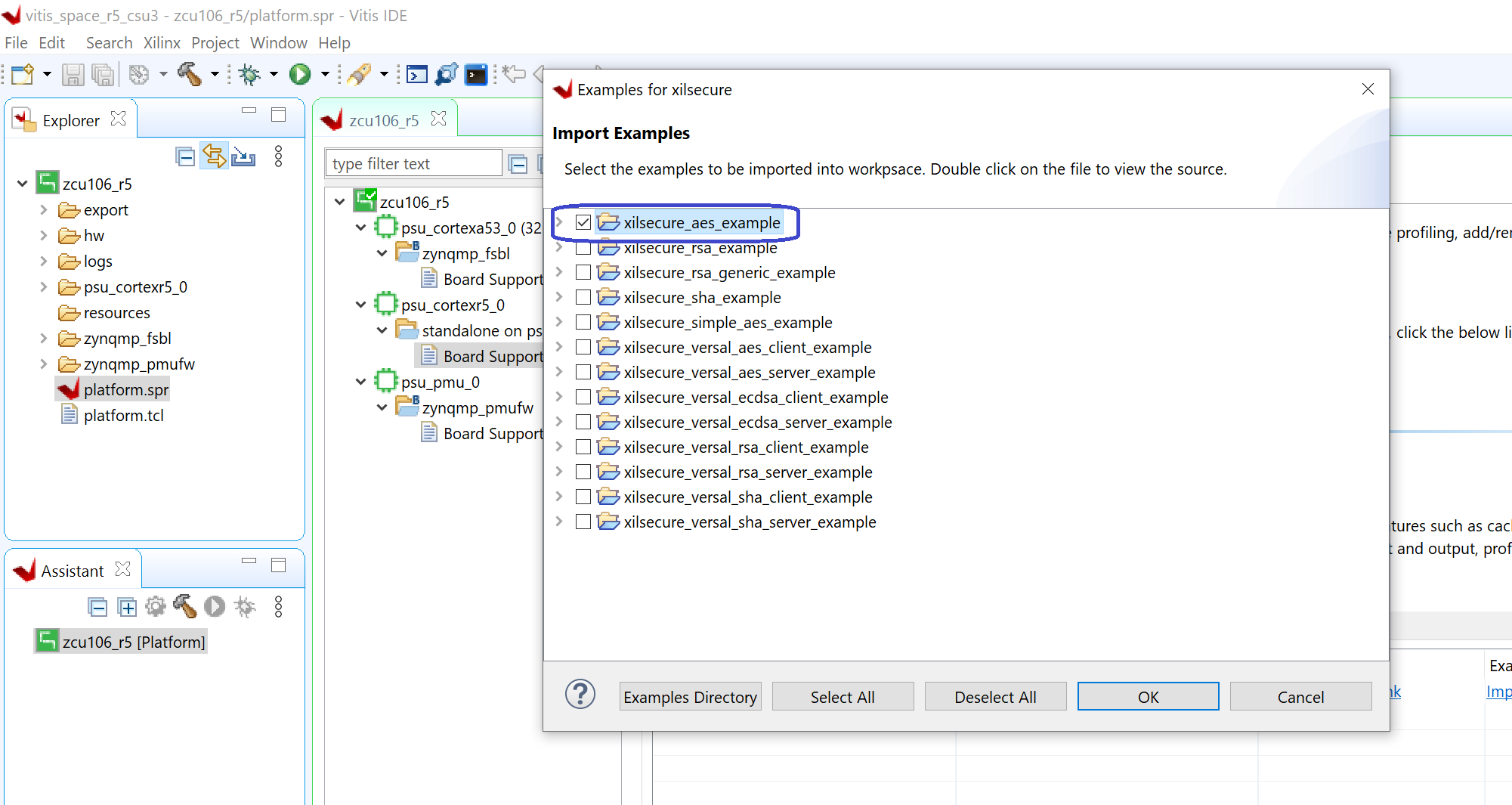The image size is (1512, 805).
Task: Click the type filter text field
Action: pyautogui.click(x=413, y=163)
